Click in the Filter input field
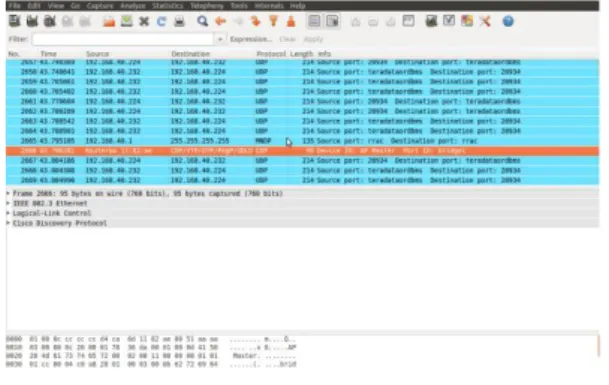The image size is (609, 385). (123, 39)
